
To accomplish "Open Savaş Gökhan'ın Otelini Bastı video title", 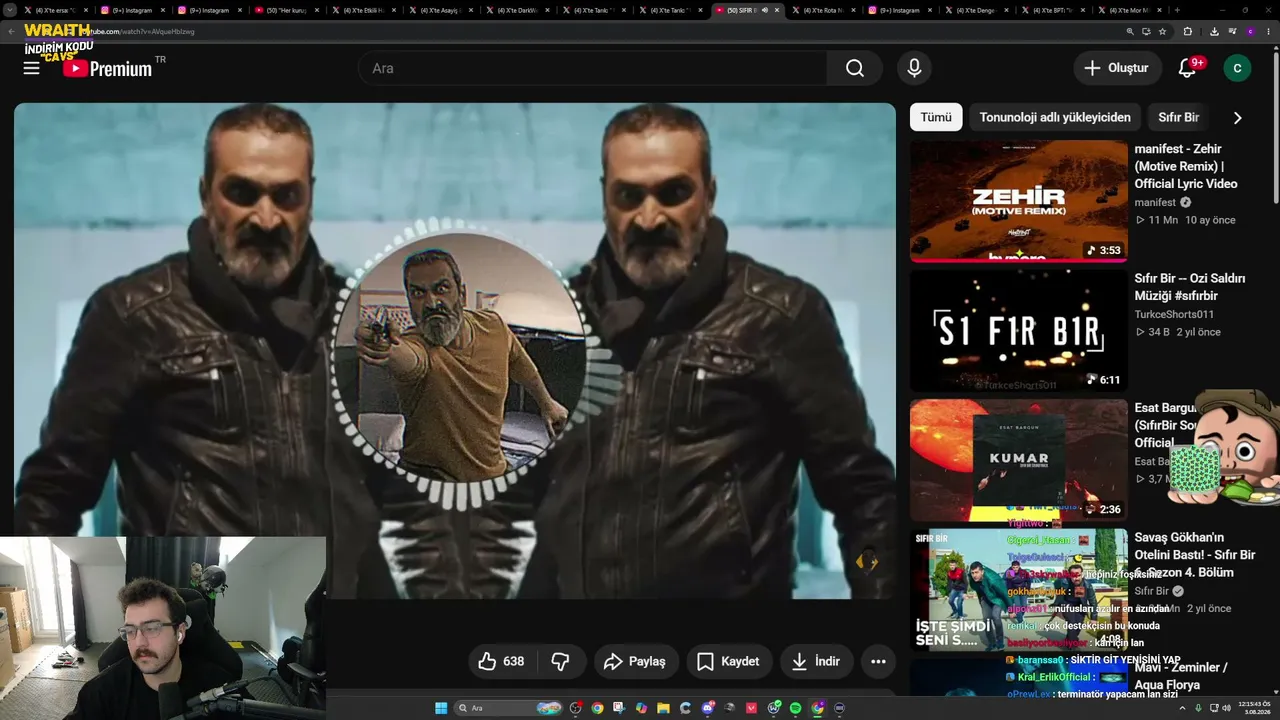I will (1195, 555).
